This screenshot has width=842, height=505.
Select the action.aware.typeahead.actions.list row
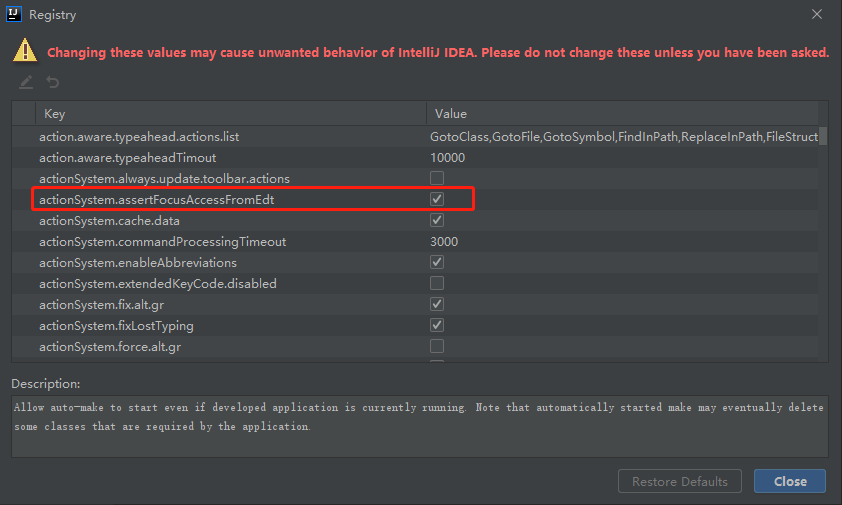click(x=415, y=136)
